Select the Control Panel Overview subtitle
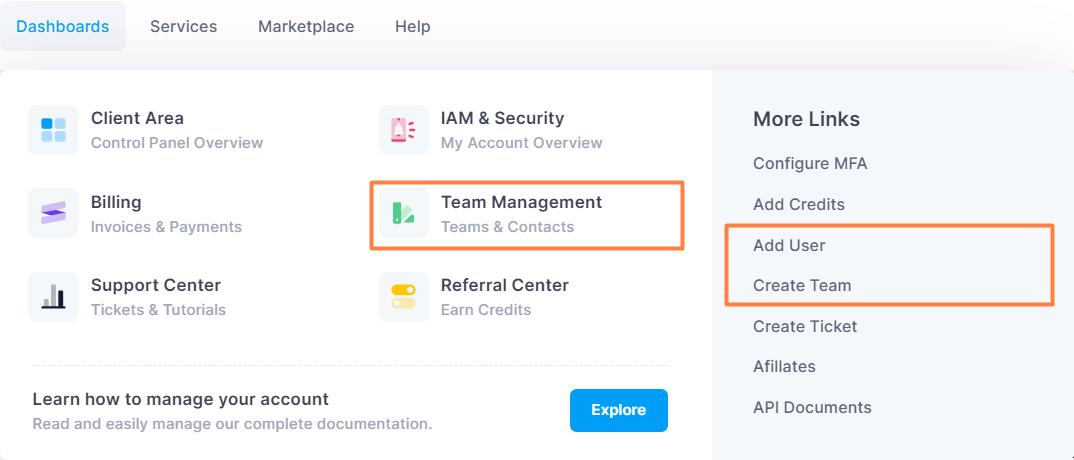Viewport: 1074px width, 460px height. (x=177, y=143)
